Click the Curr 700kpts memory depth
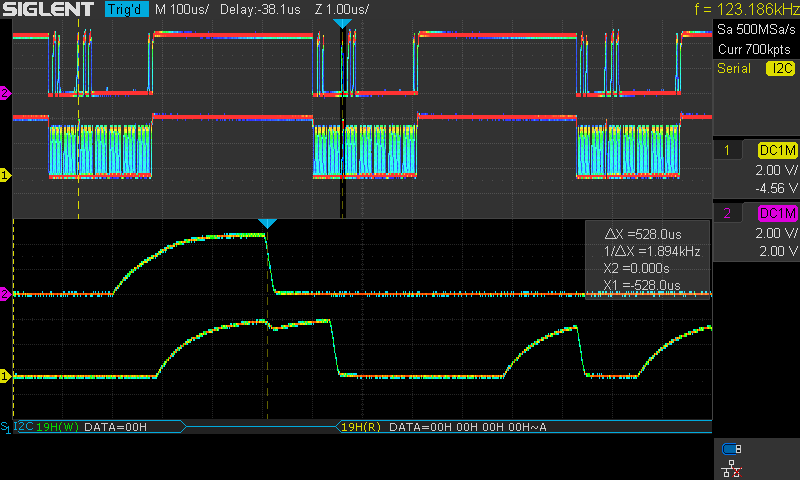The width and height of the screenshot is (800, 480). click(x=754, y=49)
